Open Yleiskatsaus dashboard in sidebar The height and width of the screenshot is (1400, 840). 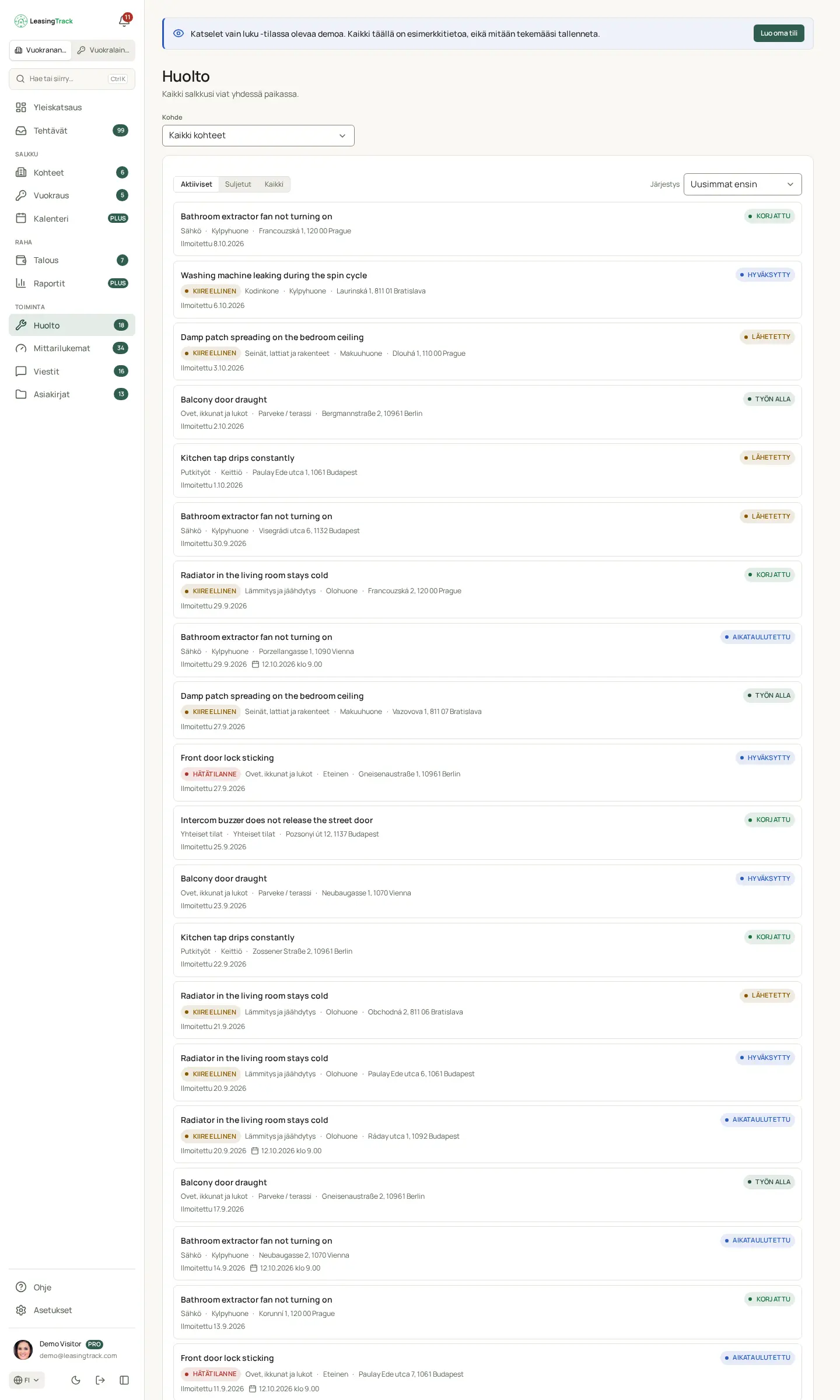click(72, 107)
